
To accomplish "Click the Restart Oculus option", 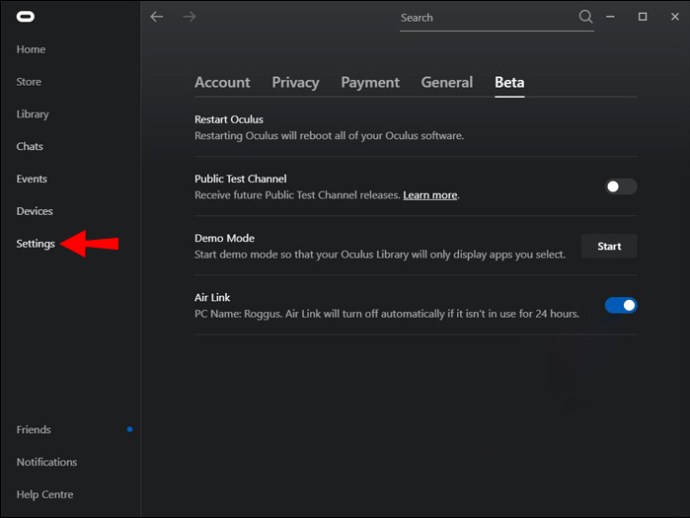I will pos(415,127).
